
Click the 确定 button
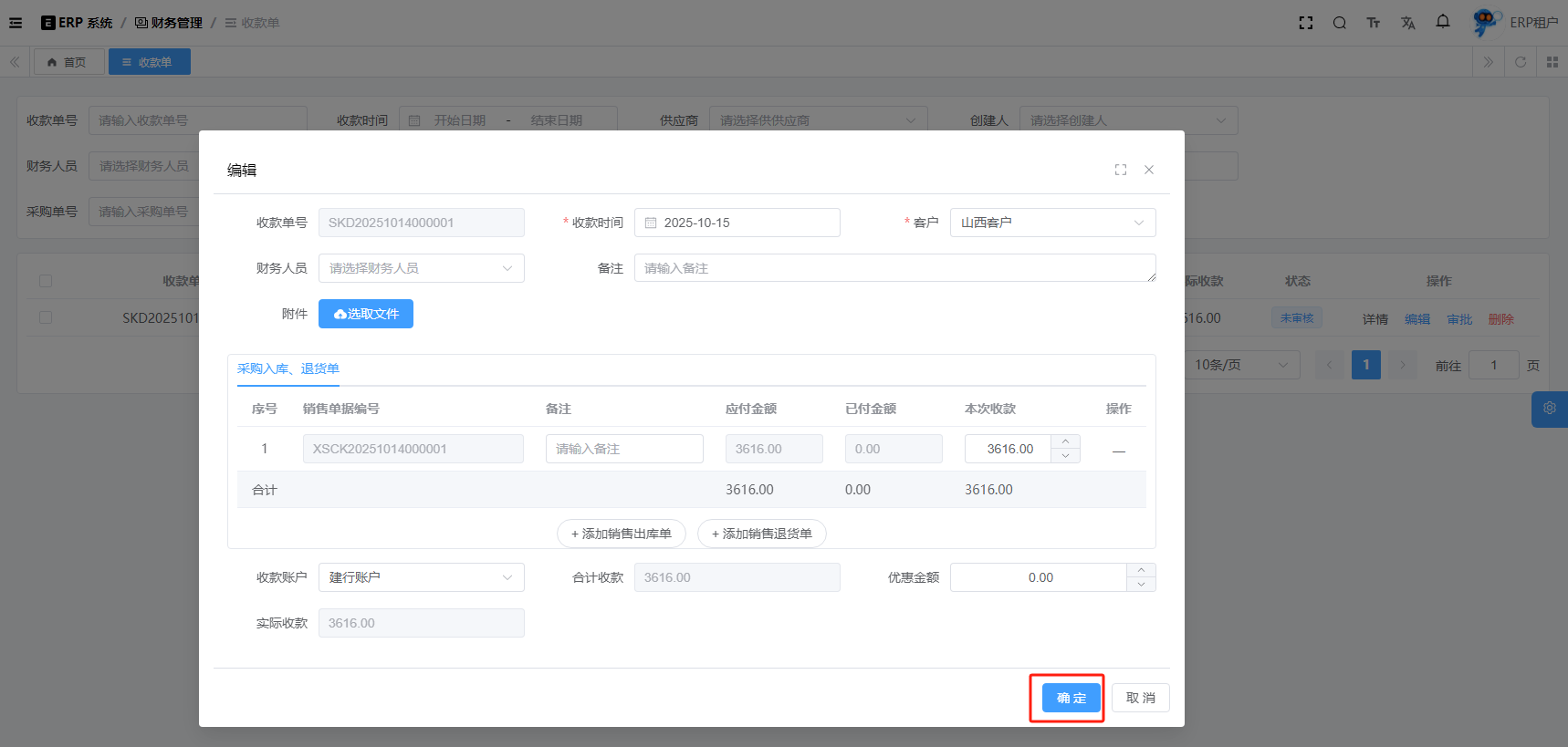1071,698
